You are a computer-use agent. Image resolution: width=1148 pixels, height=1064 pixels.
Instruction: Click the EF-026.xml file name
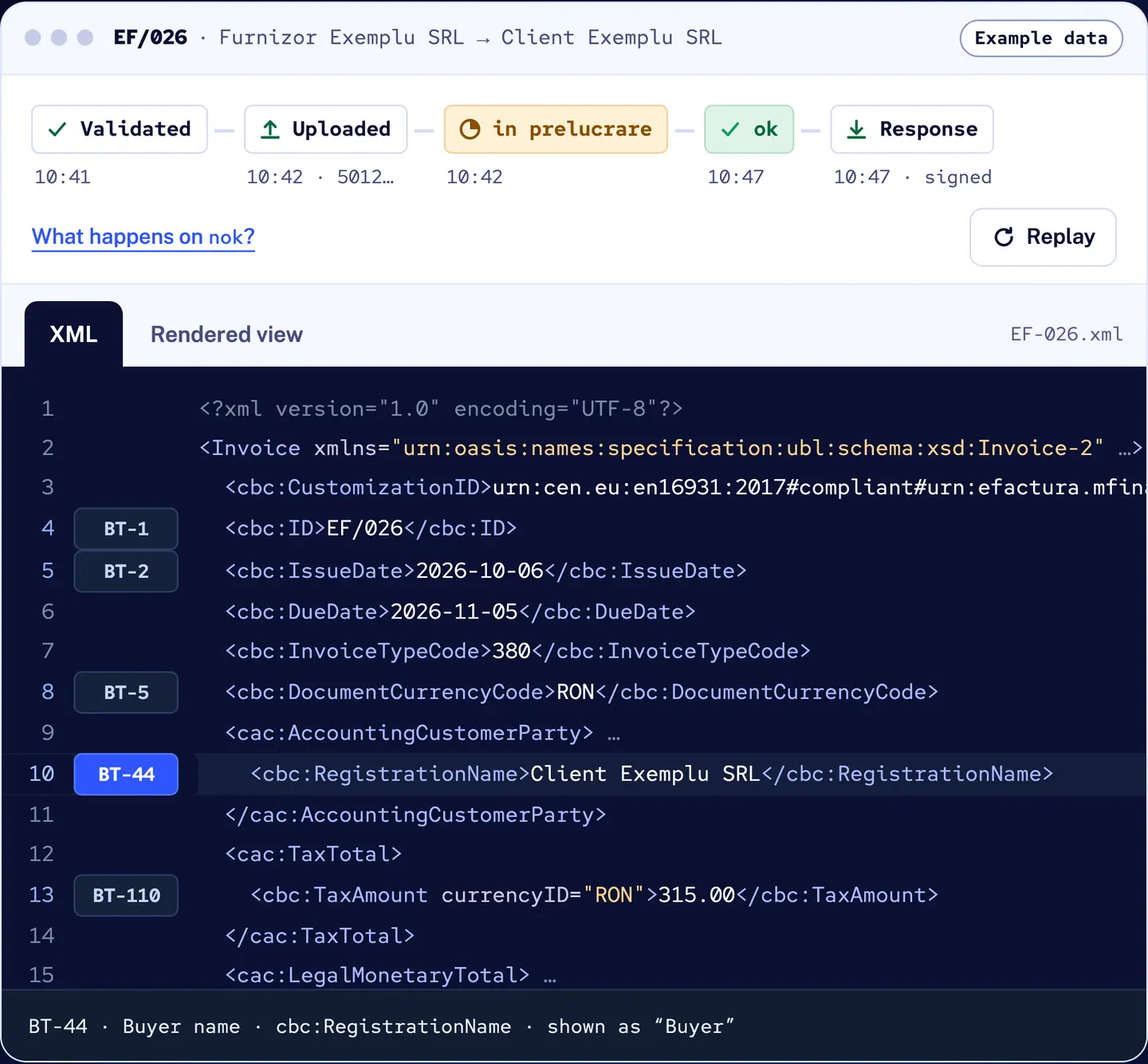coord(1067,334)
